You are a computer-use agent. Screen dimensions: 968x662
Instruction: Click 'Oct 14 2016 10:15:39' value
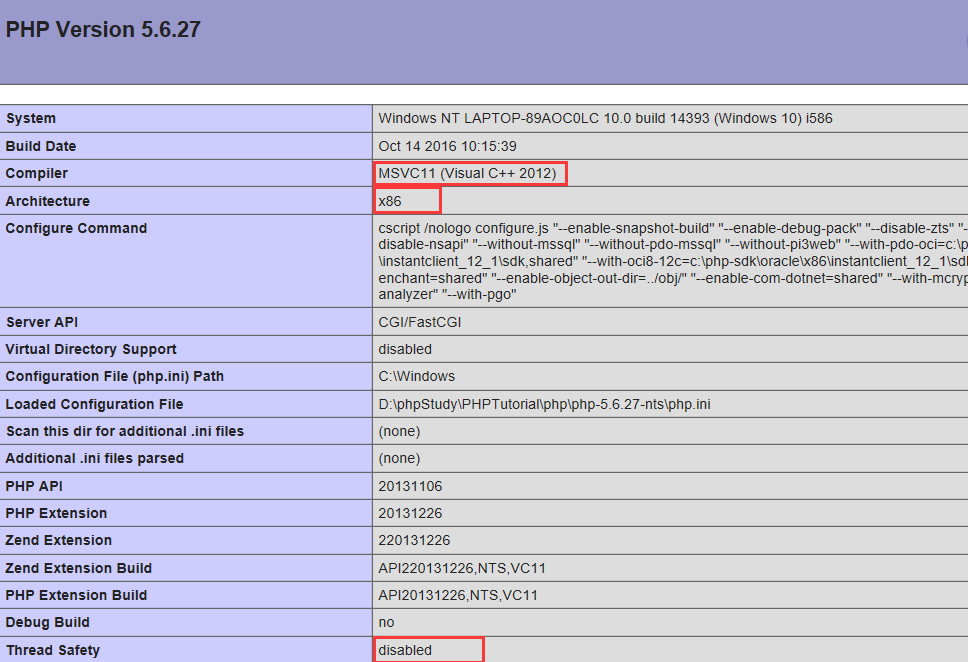tap(448, 146)
